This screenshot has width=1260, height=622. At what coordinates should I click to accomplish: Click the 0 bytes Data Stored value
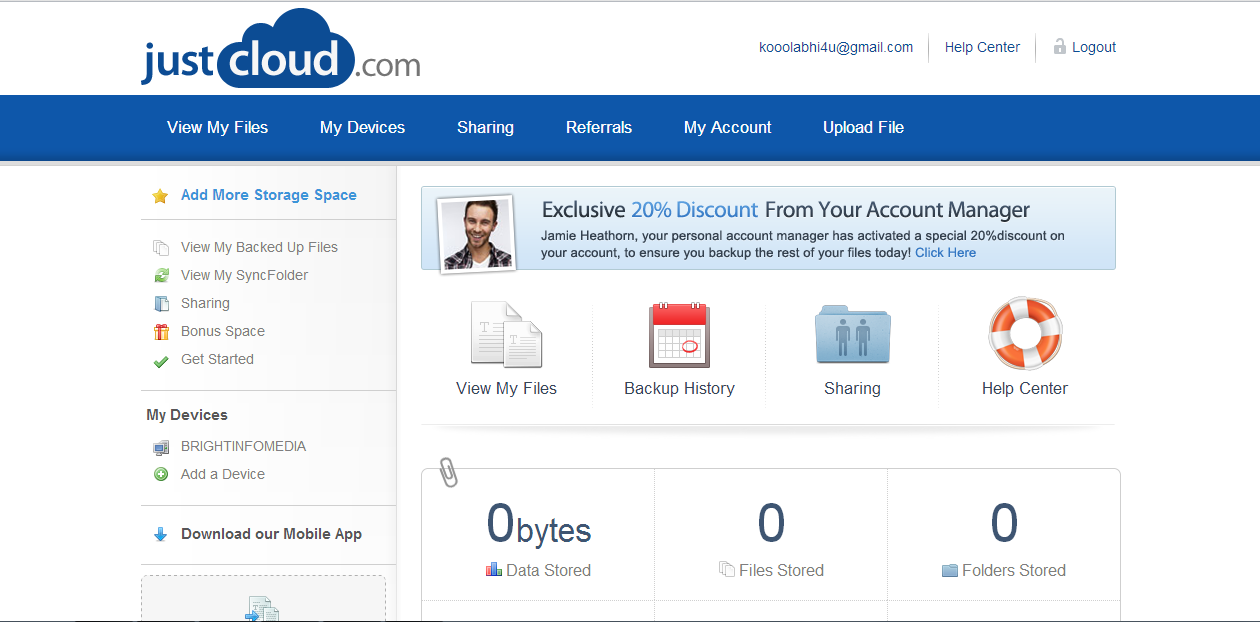tap(539, 523)
